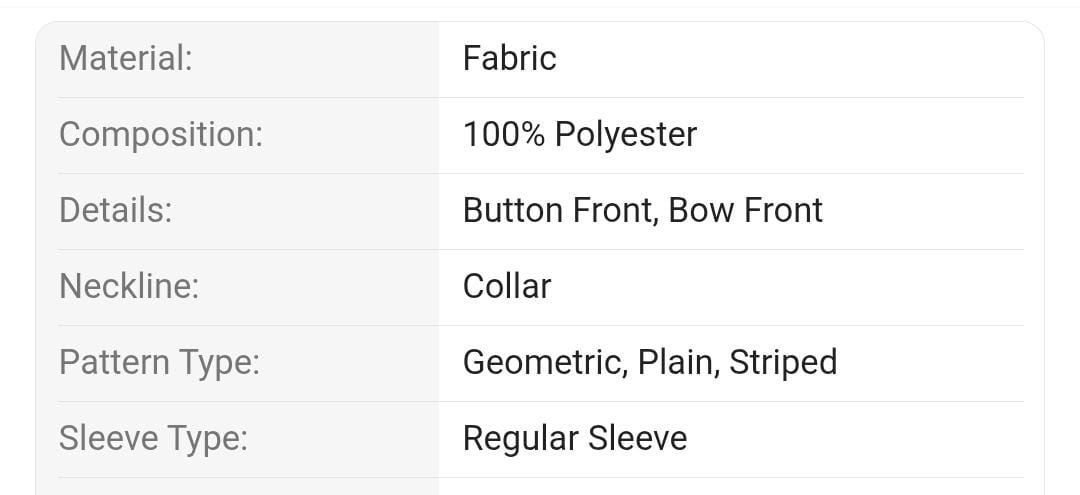This screenshot has height=495, width=1080.
Task: Click the Sleeve Type label
Action: pyautogui.click(x=153, y=438)
